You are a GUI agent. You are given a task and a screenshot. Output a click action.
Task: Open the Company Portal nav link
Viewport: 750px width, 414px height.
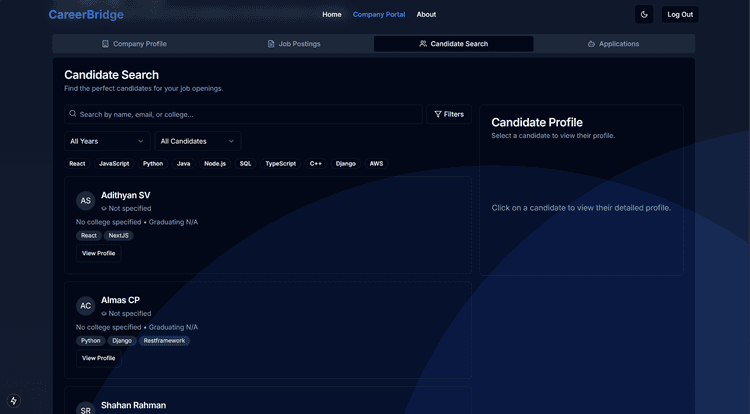coord(379,14)
